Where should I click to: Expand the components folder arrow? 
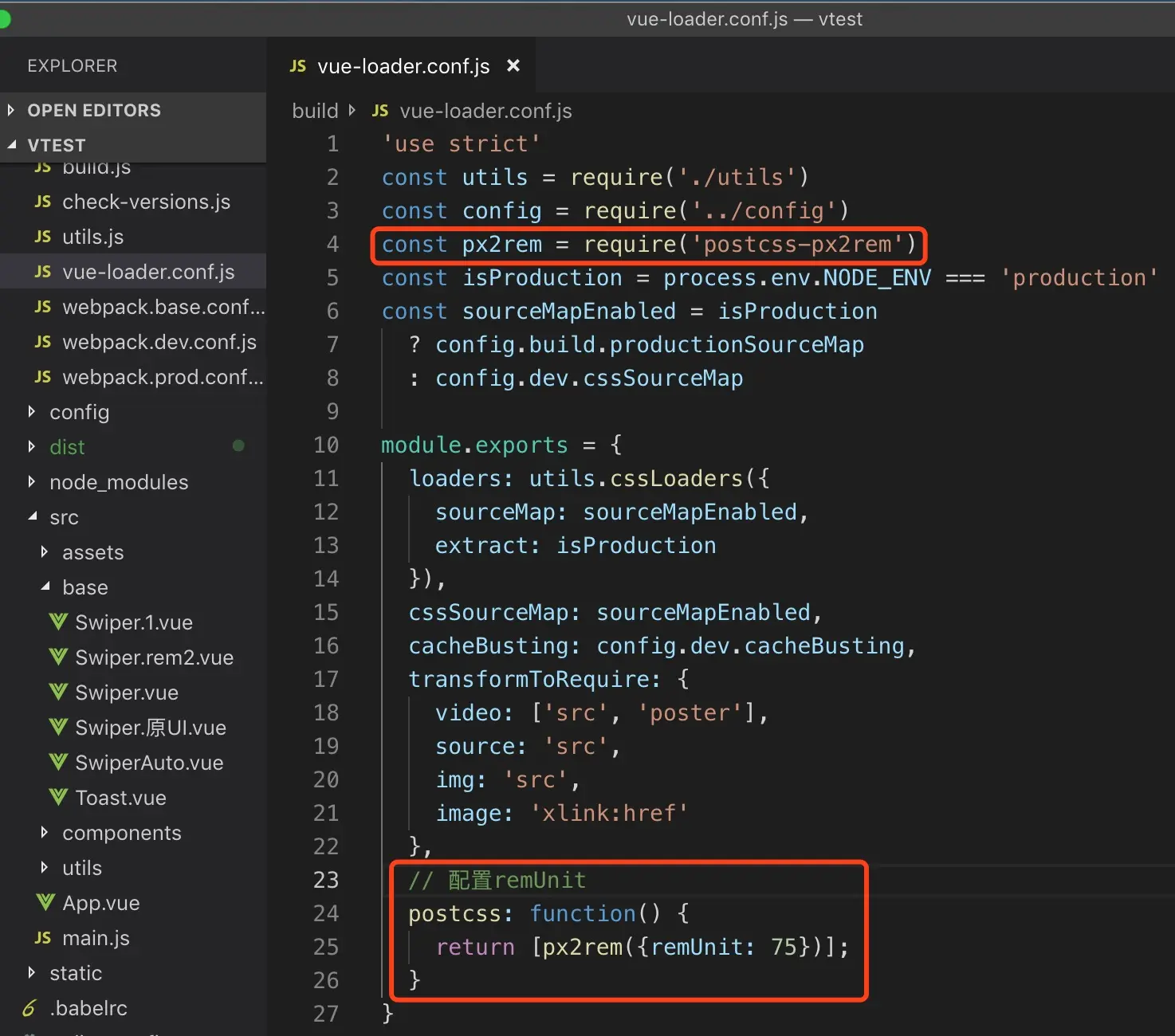(45, 833)
